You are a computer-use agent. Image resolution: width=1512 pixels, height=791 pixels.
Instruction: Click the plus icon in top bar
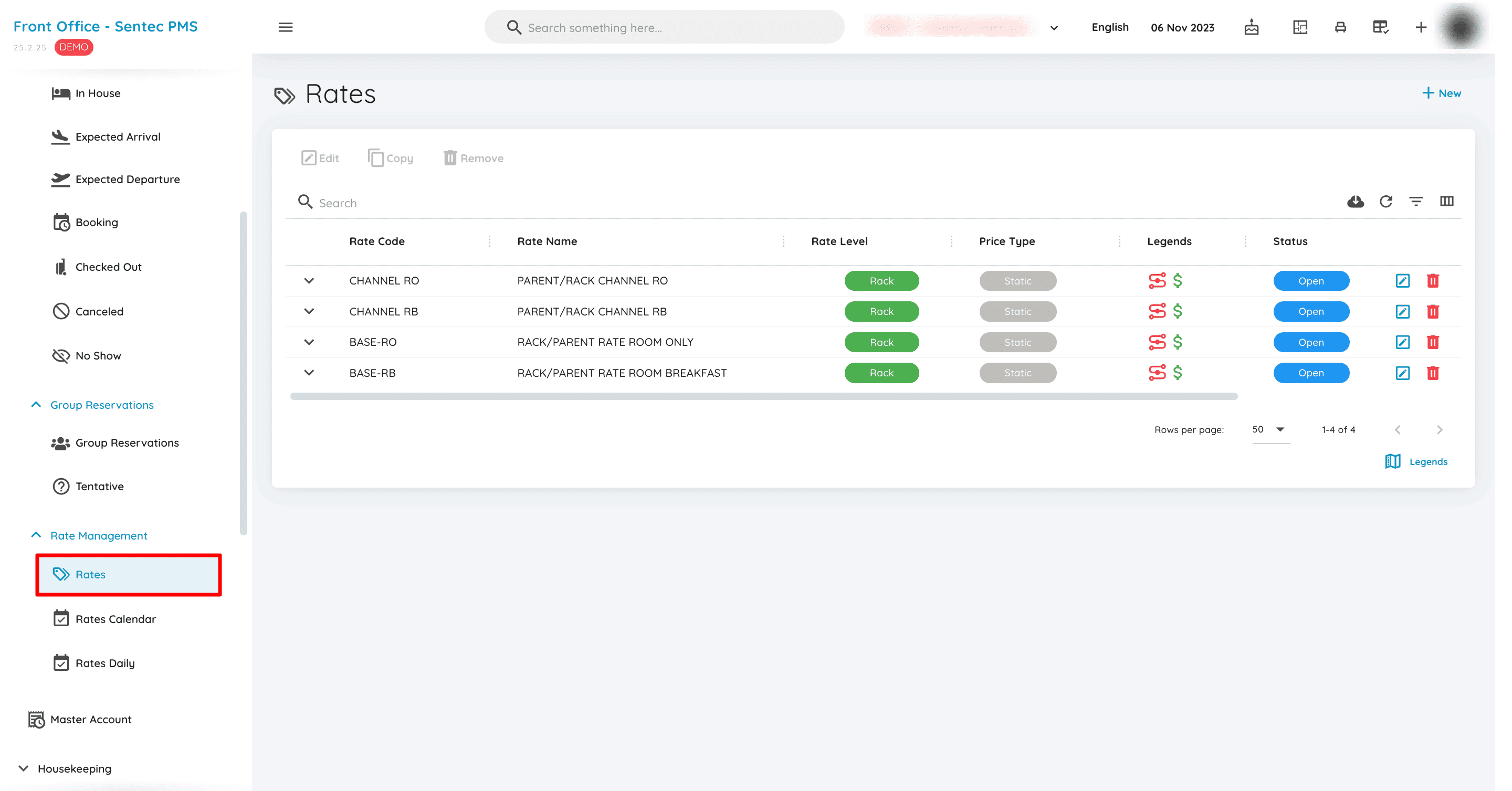[x=1421, y=27]
